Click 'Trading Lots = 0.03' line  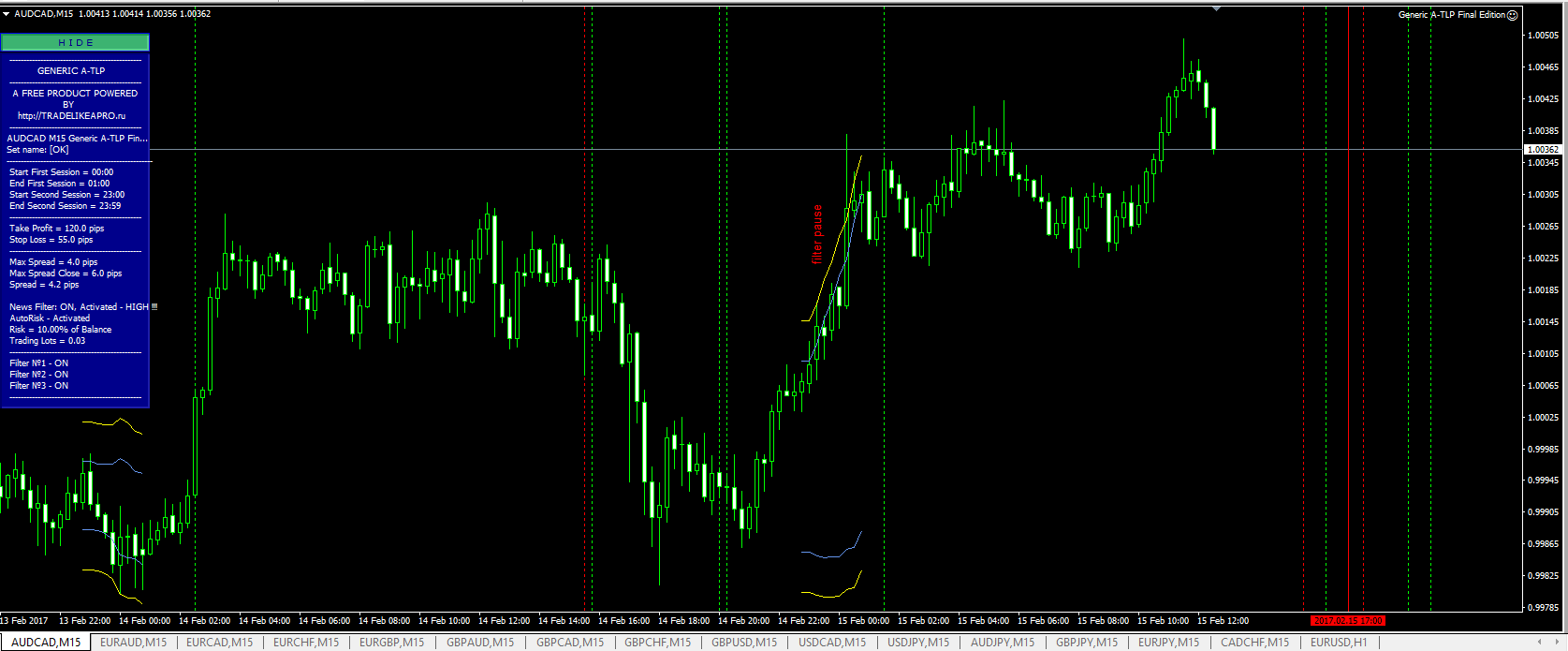tap(47, 341)
